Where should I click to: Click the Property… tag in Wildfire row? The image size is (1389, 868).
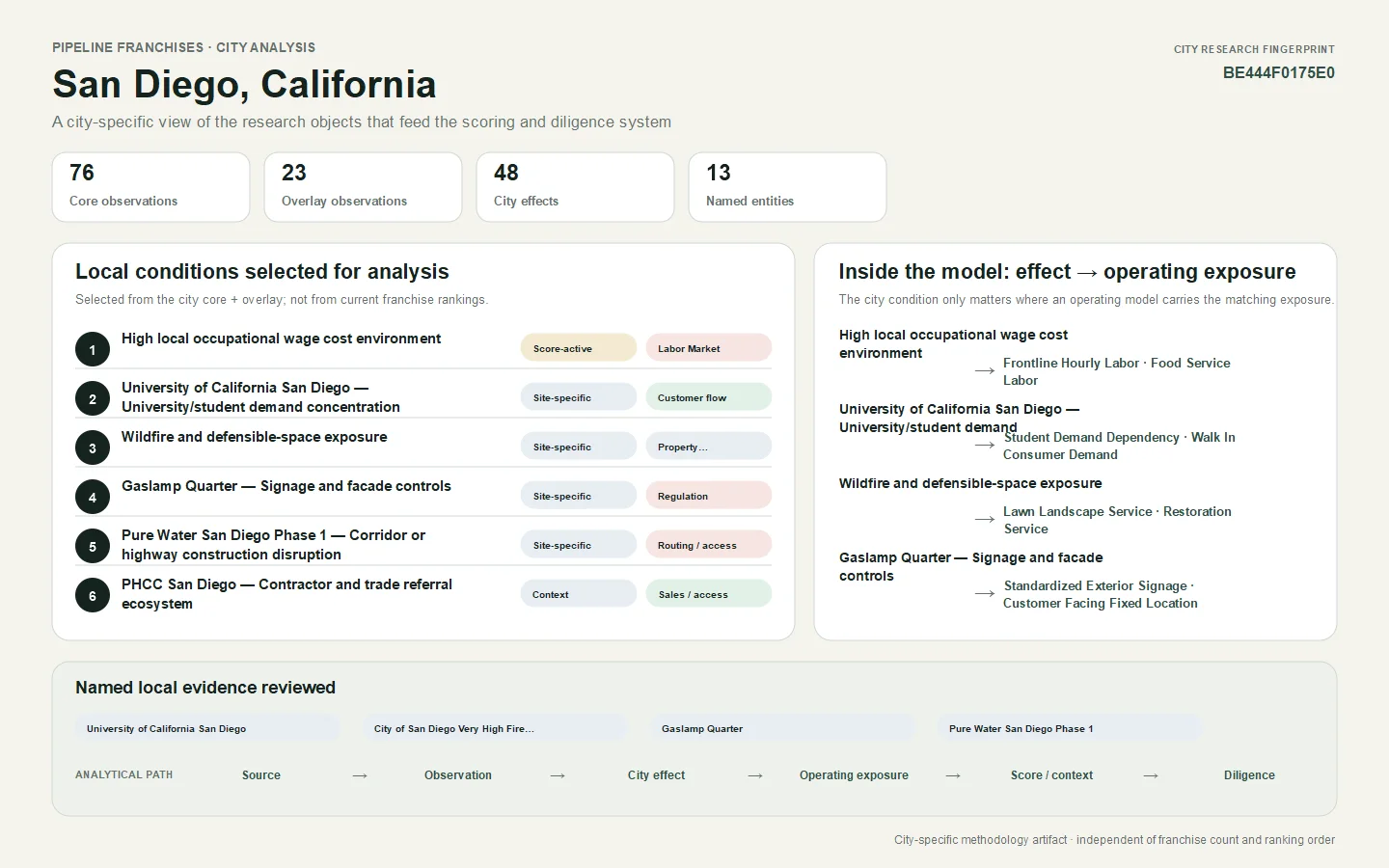[x=709, y=447]
